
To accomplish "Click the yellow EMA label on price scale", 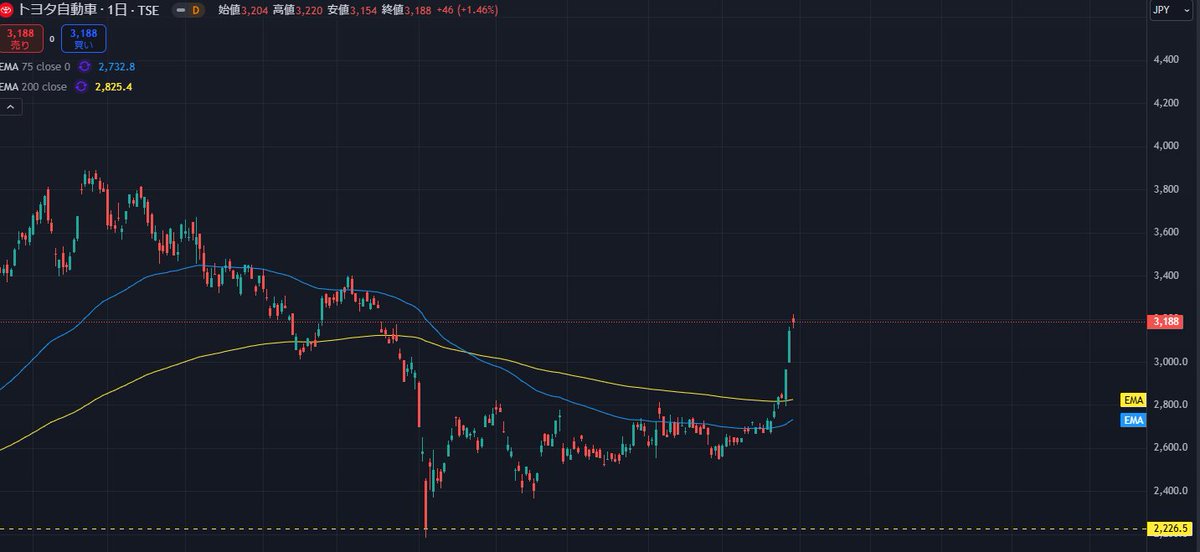I will [x=1133, y=400].
